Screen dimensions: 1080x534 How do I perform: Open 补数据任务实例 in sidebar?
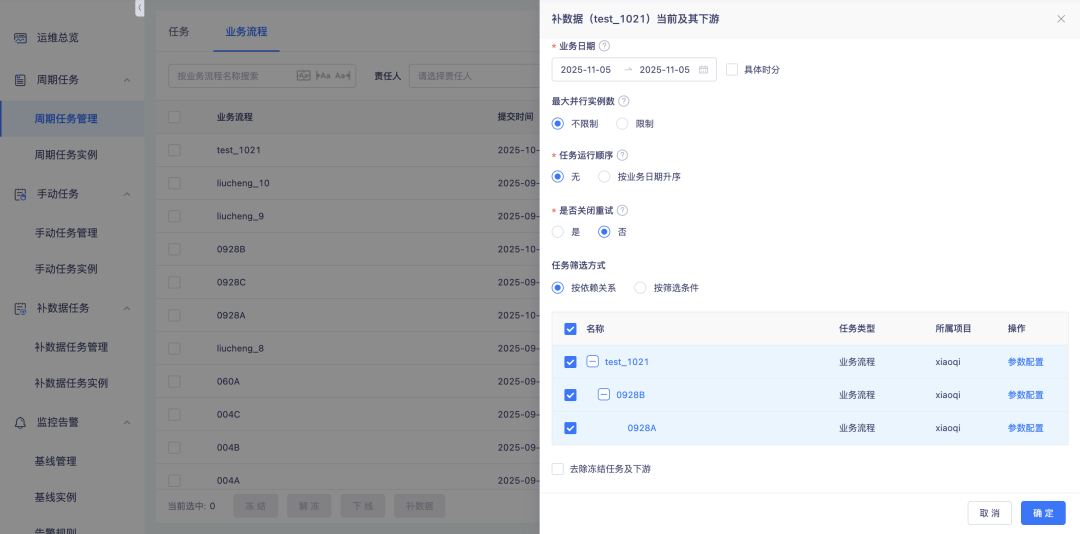[x=72, y=383]
